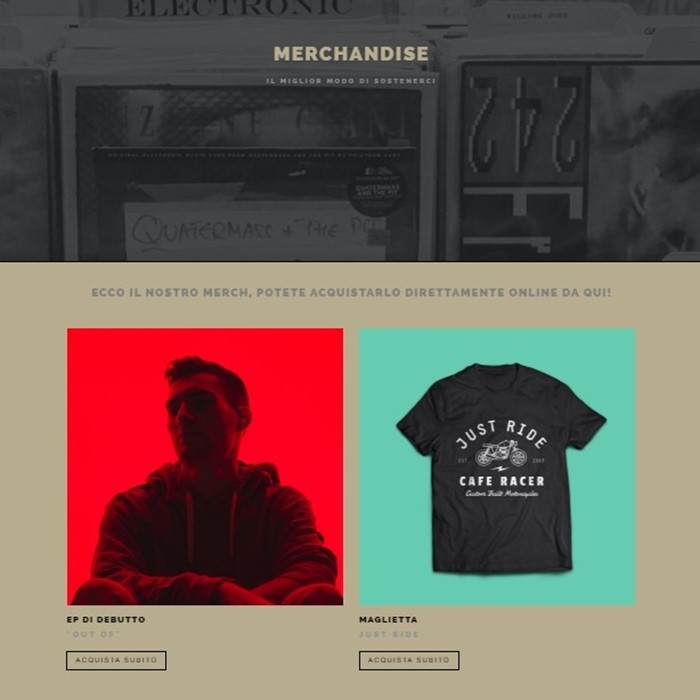Click the motorcycle graphic on the t-shirt

500,454
